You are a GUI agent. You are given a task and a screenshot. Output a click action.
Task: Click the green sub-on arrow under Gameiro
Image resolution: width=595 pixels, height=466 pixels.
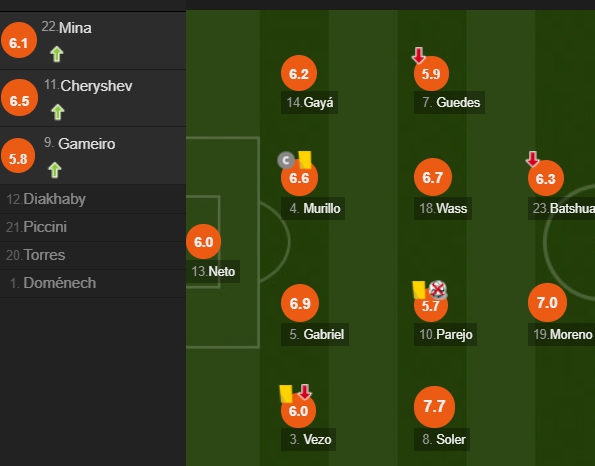[55, 170]
